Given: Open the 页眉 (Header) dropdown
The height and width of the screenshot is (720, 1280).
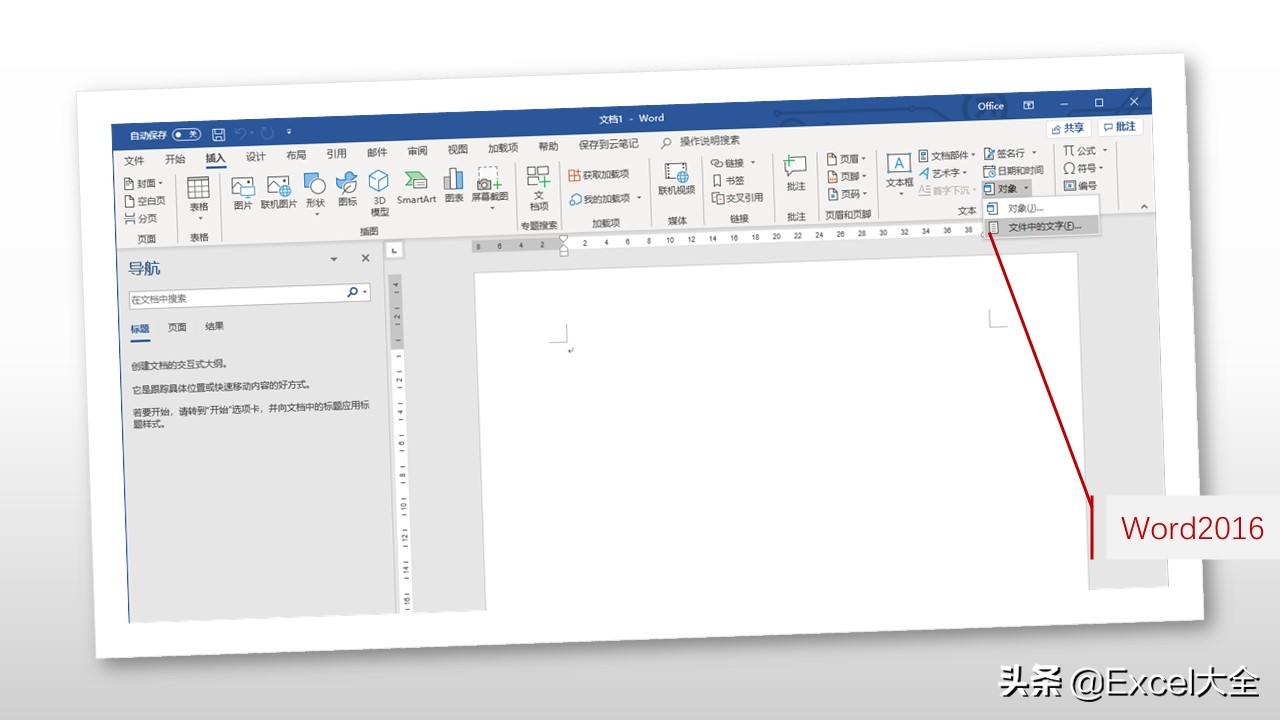Looking at the screenshot, I should click(x=847, y=159).
